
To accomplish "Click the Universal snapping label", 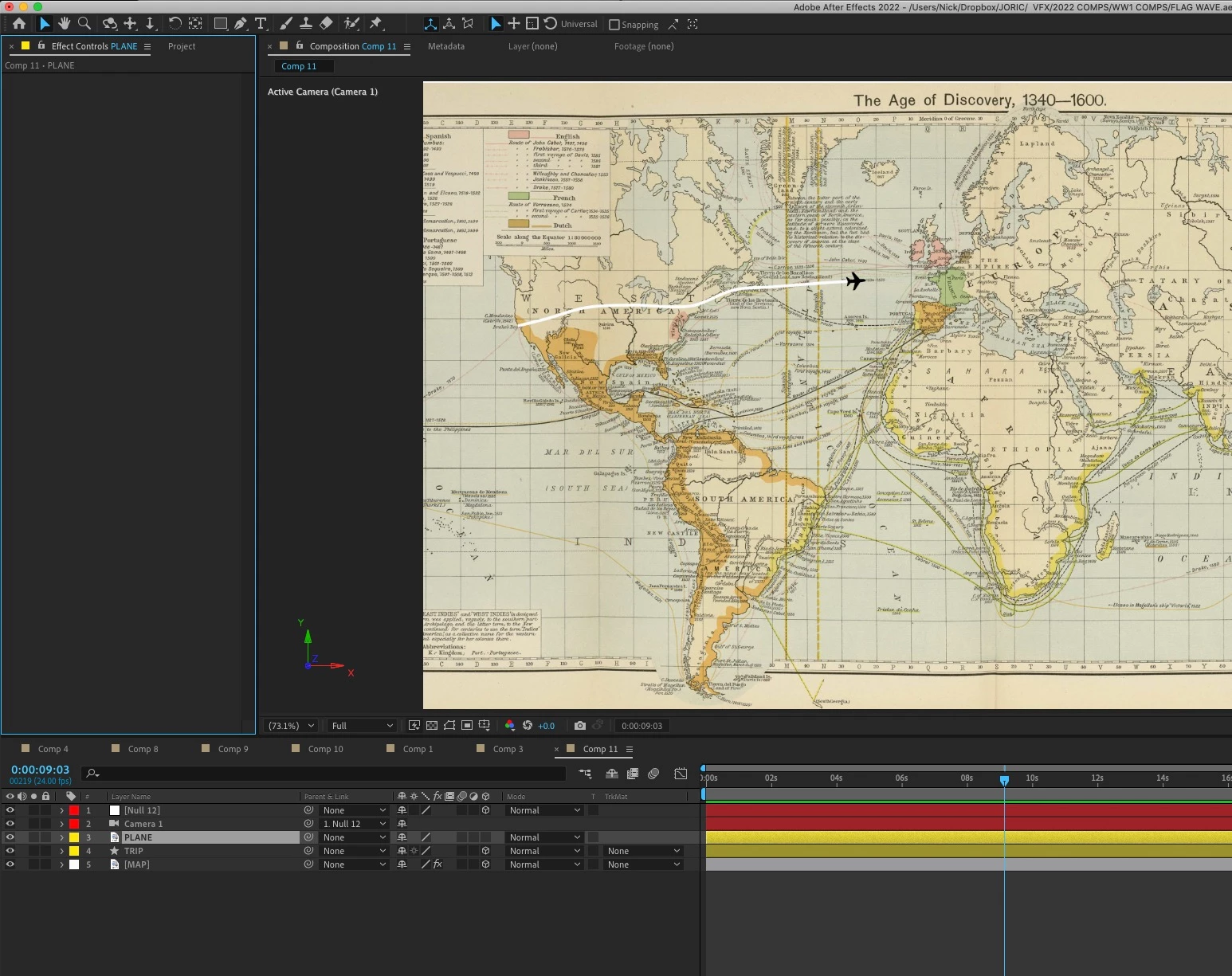I will coord(579,24).
